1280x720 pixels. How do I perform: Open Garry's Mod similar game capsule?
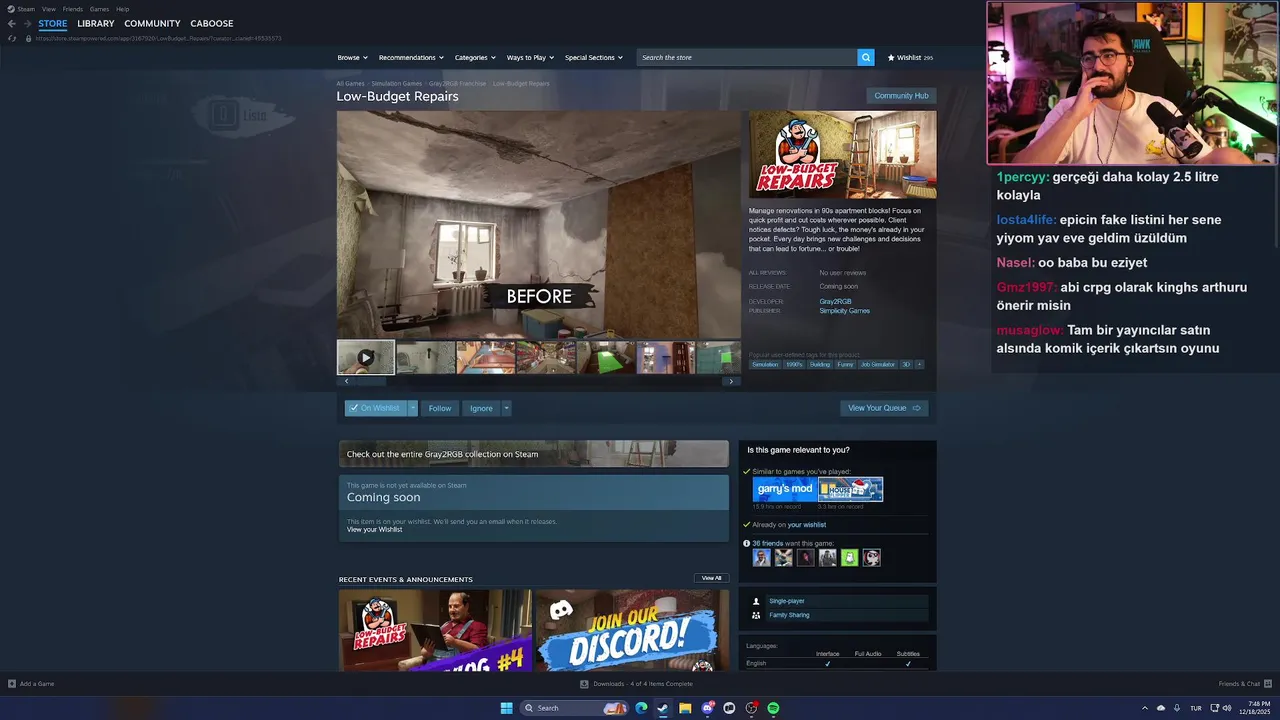click(784, 489)
